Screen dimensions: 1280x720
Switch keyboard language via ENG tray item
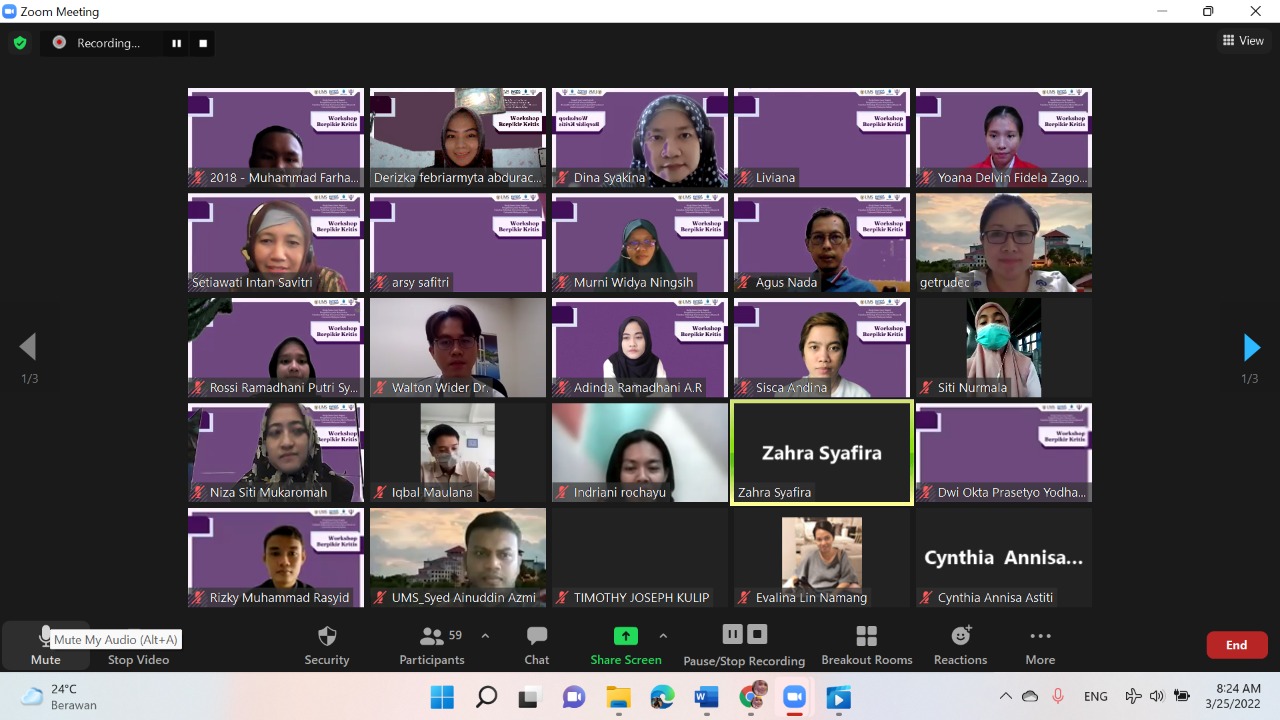click(1096, 696)
